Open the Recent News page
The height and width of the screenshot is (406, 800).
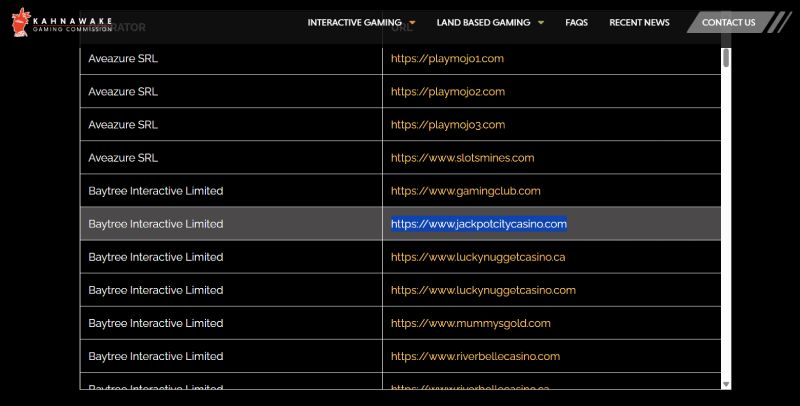click(x=639, y=22)
